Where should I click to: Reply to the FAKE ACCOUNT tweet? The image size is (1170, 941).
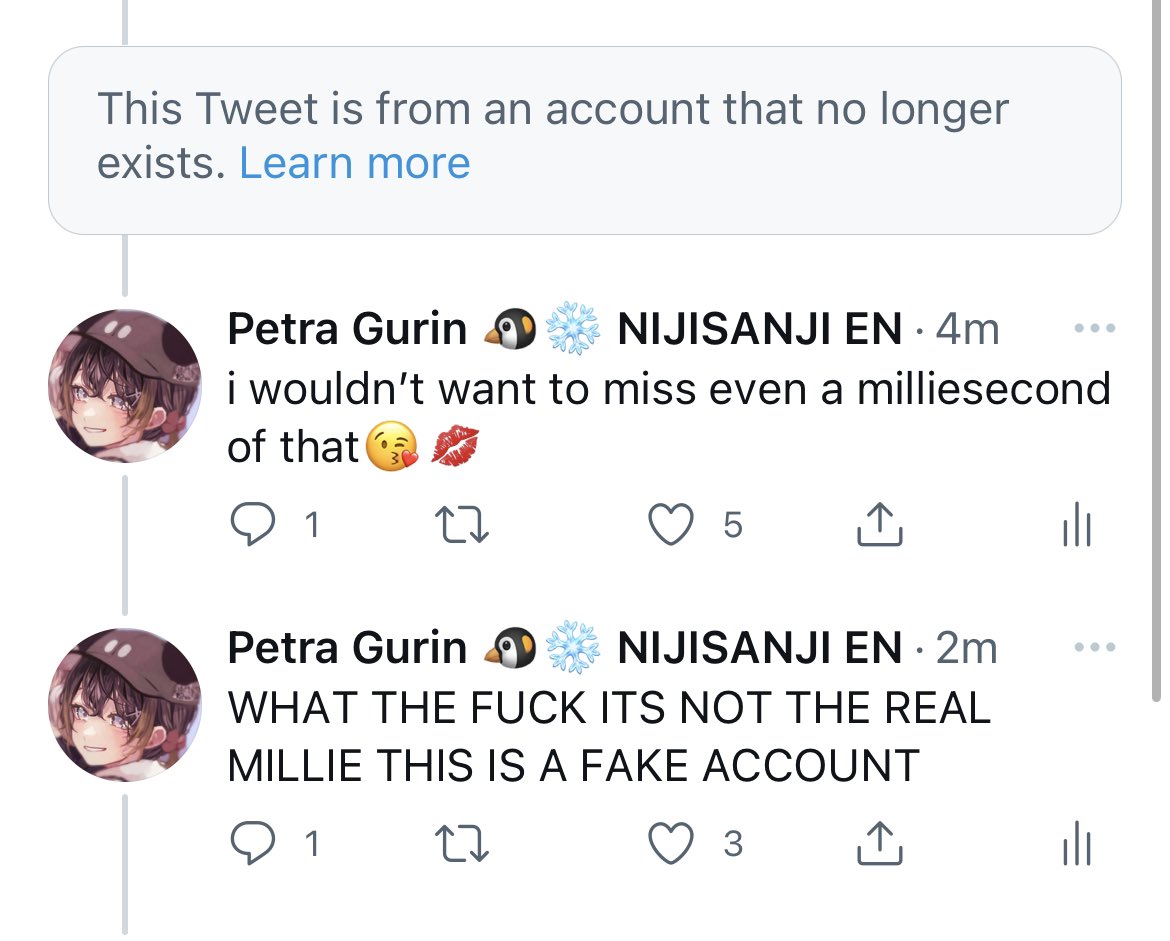pyautogui.click(x=252, y=843)
